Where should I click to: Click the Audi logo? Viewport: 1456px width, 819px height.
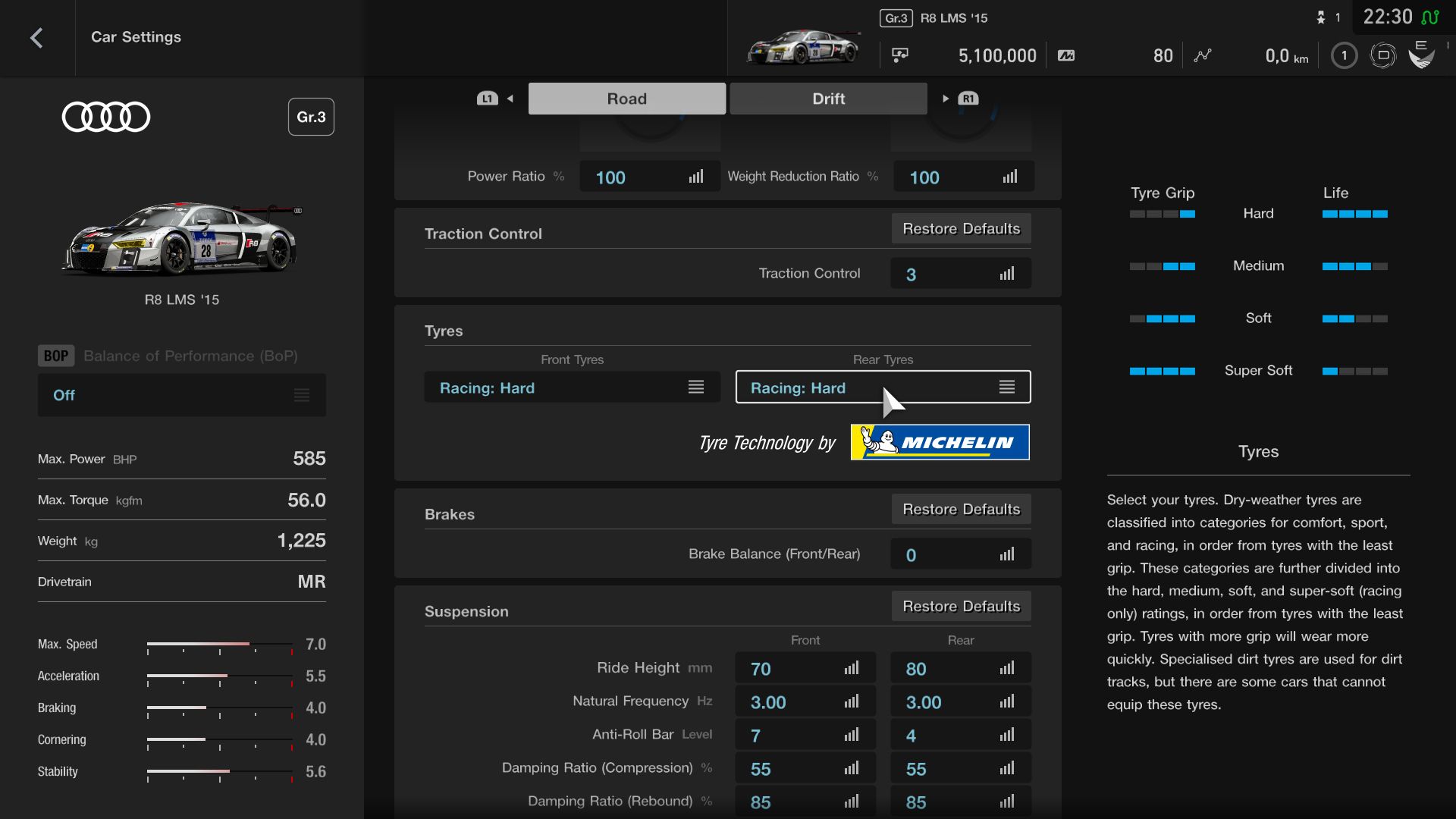pos(106,117)
